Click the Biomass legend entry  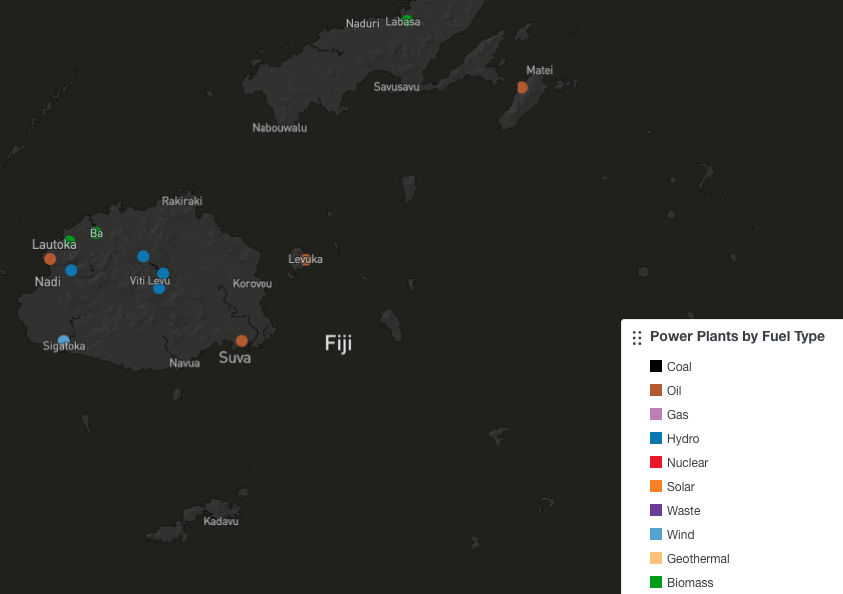[690, 583]
